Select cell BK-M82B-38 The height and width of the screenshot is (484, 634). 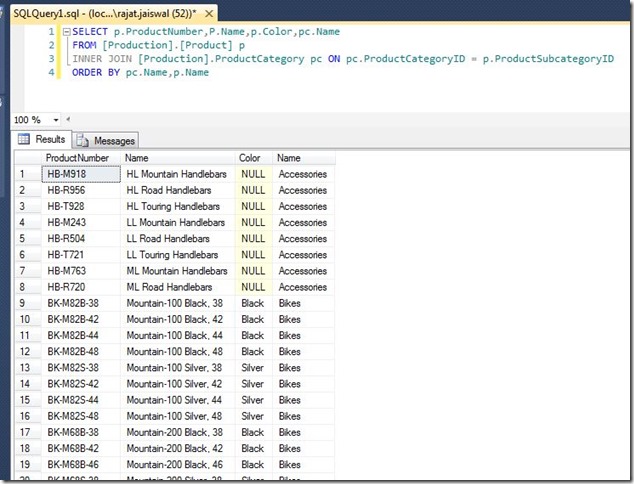coord(81,303)
